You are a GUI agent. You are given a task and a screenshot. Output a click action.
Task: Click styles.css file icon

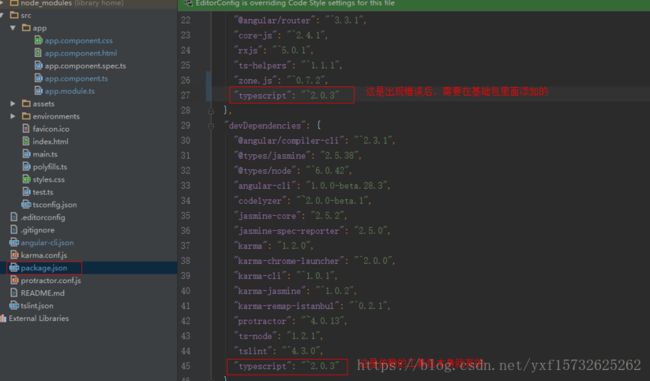pyautogui.click(x=26, y=179)
